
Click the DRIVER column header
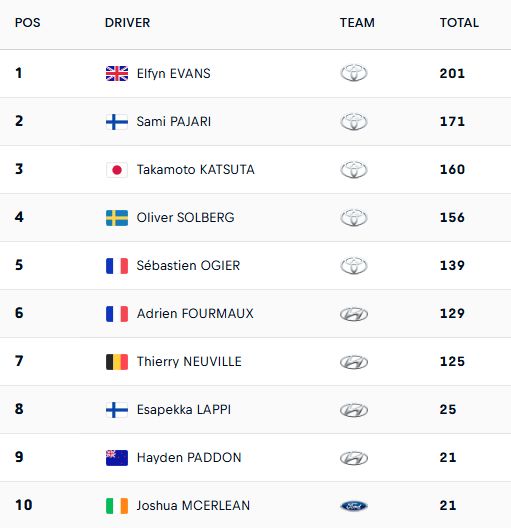tap(127, 23)
